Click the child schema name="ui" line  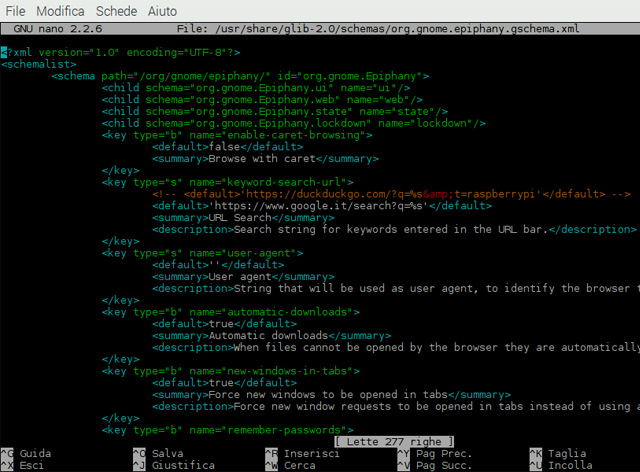point(256,88)
